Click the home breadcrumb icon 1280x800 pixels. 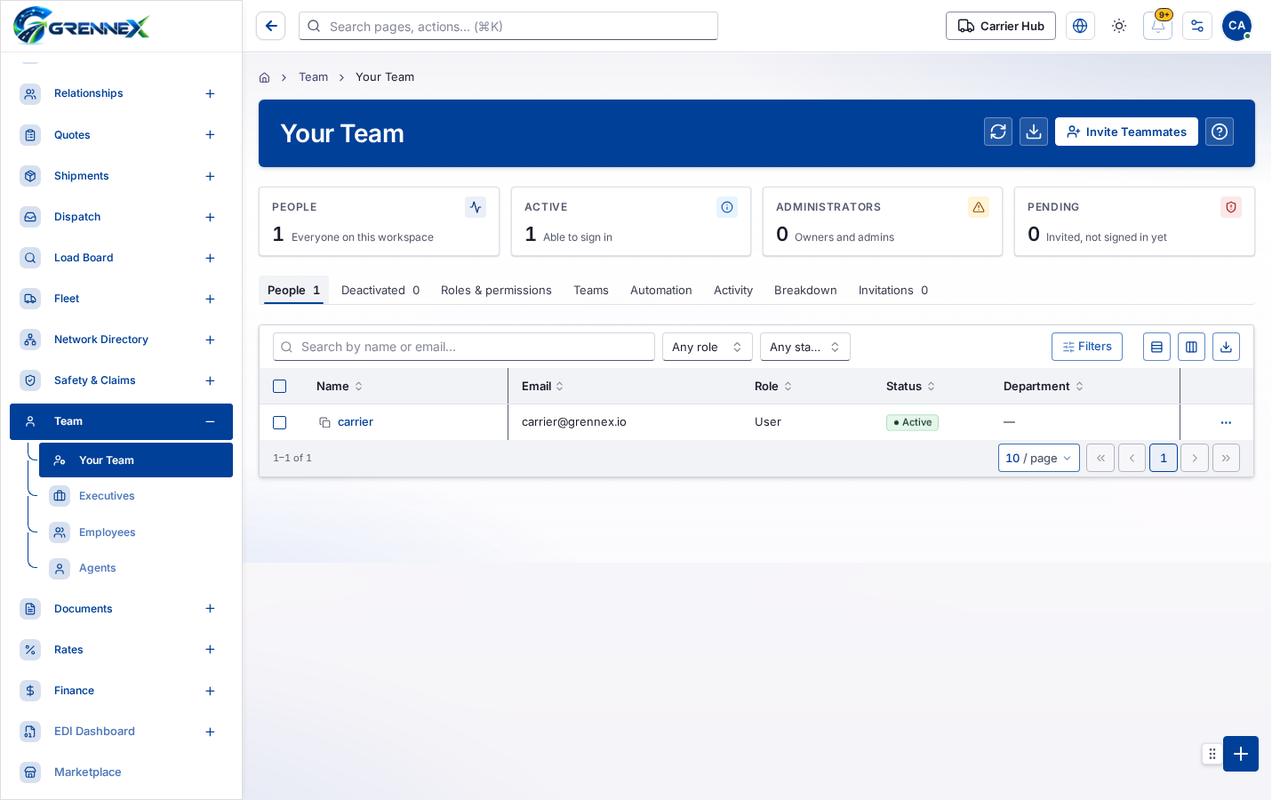pyautogui.click(x=264, y=77)
